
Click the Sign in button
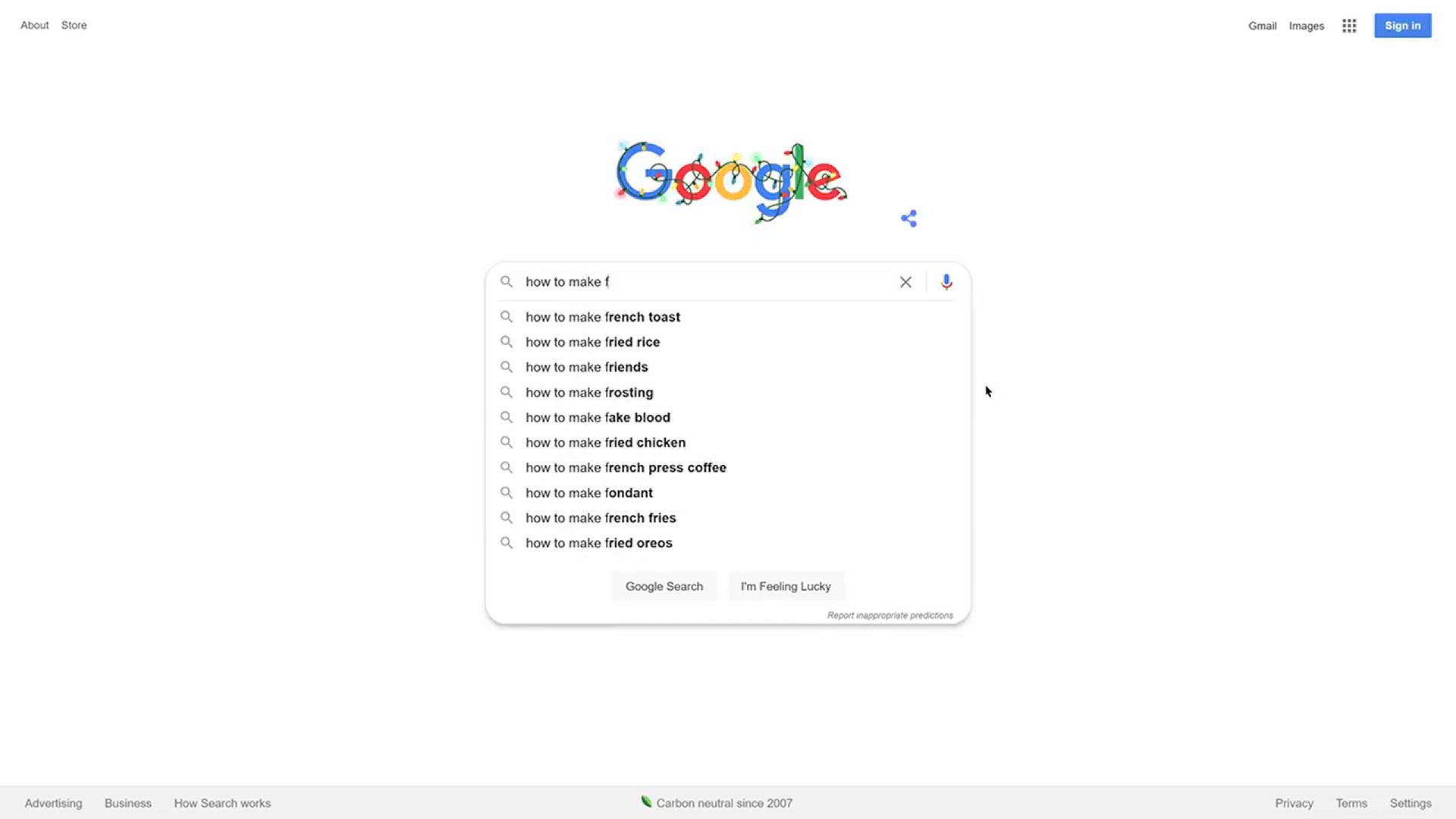1402,25
